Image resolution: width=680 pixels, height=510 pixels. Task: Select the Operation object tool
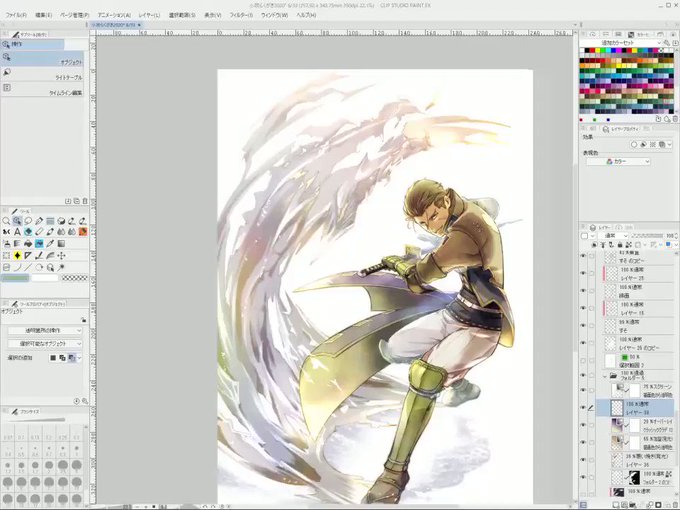point(17,221)
